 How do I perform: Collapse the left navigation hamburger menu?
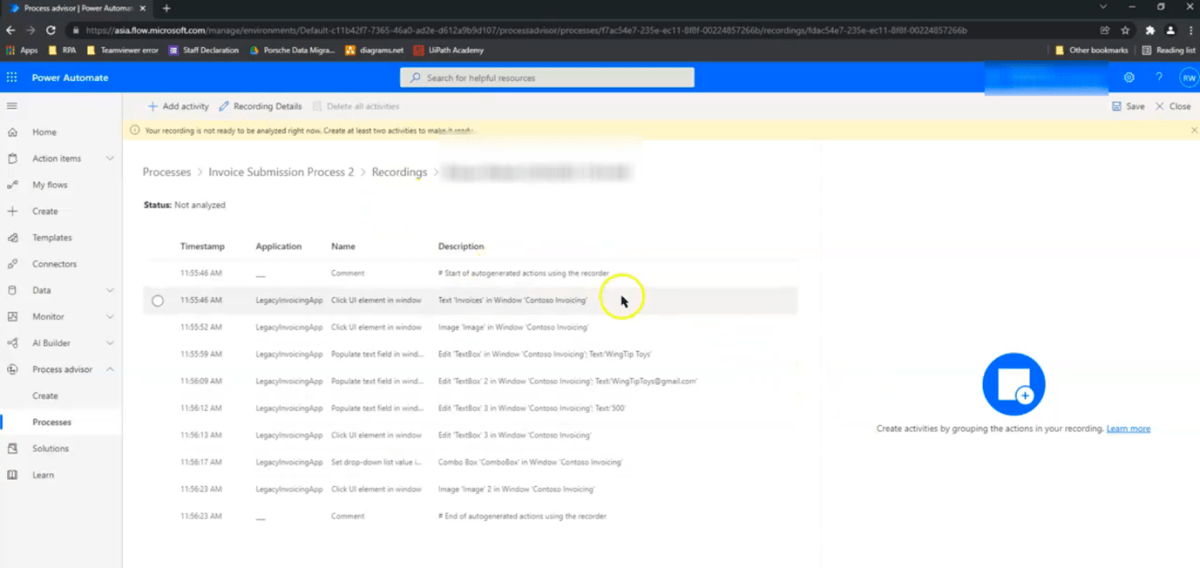coord(12,105)
